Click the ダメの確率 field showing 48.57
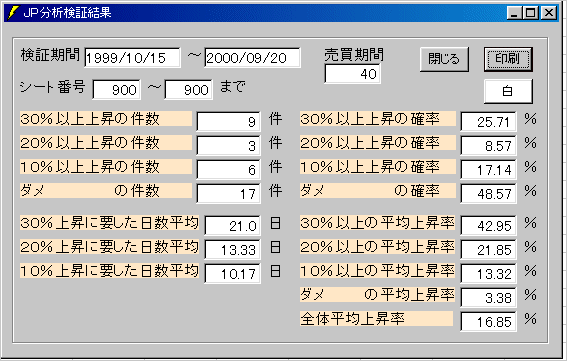 coord(489,194)
